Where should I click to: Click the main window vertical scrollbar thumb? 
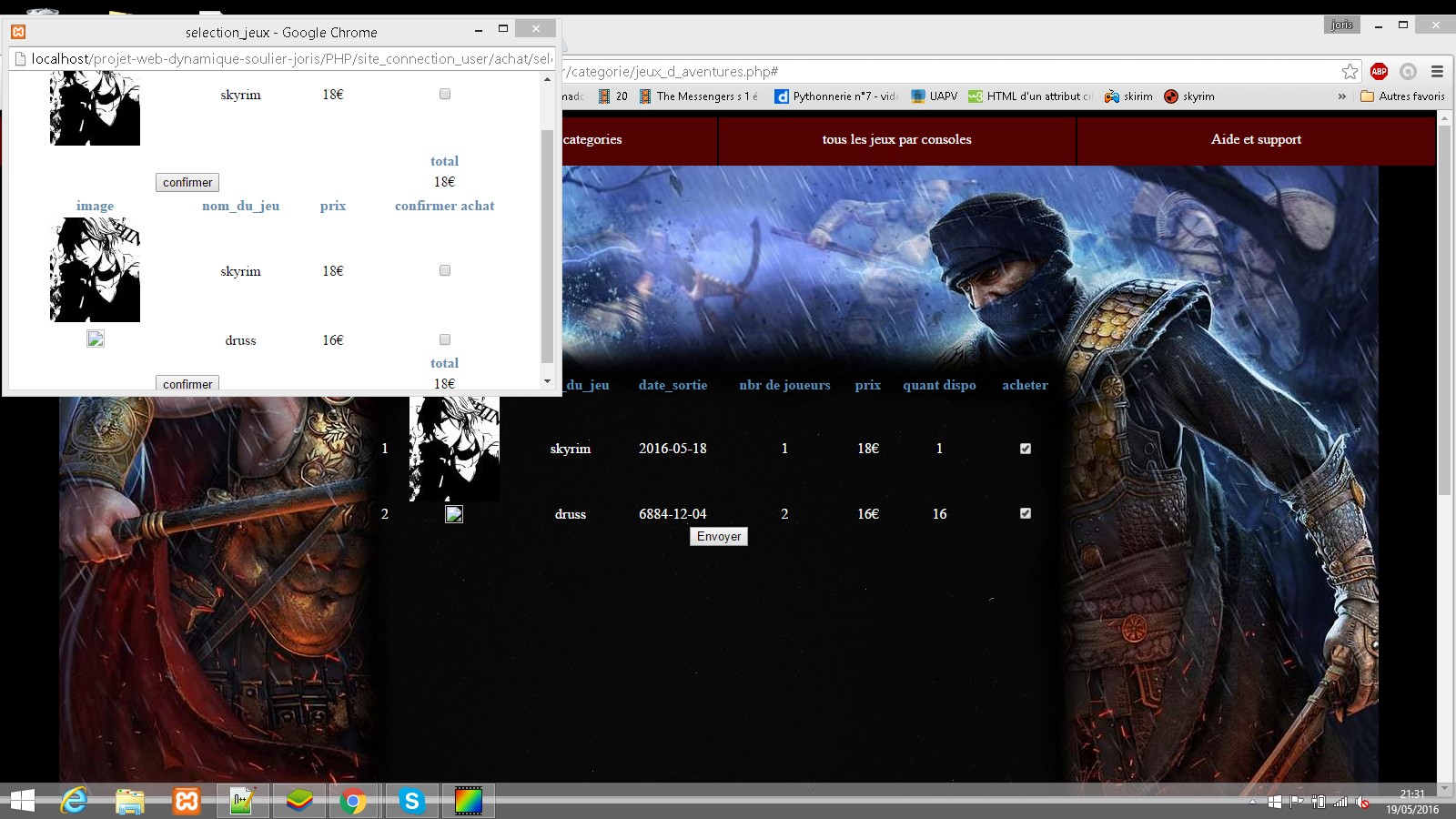[1444, 309]
